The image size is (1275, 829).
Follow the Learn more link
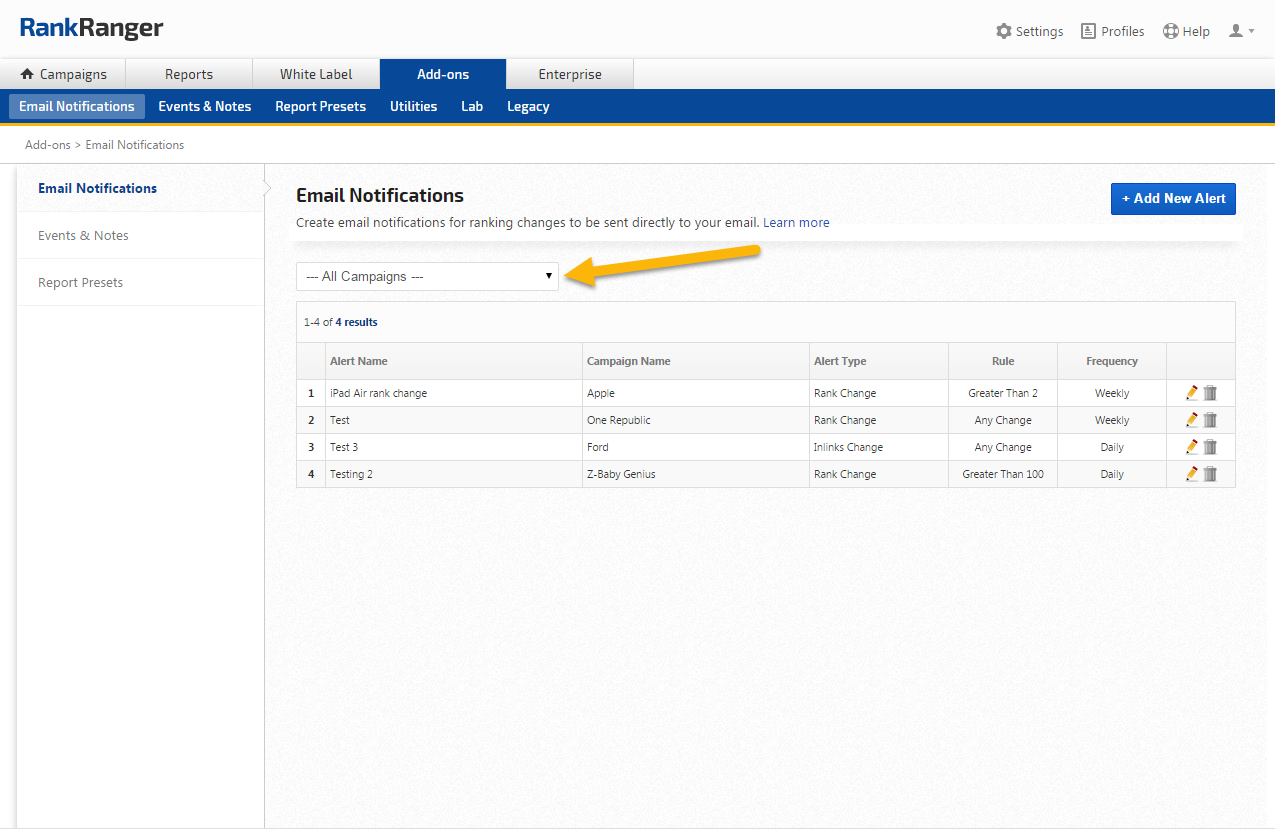(x=796, y=223)
